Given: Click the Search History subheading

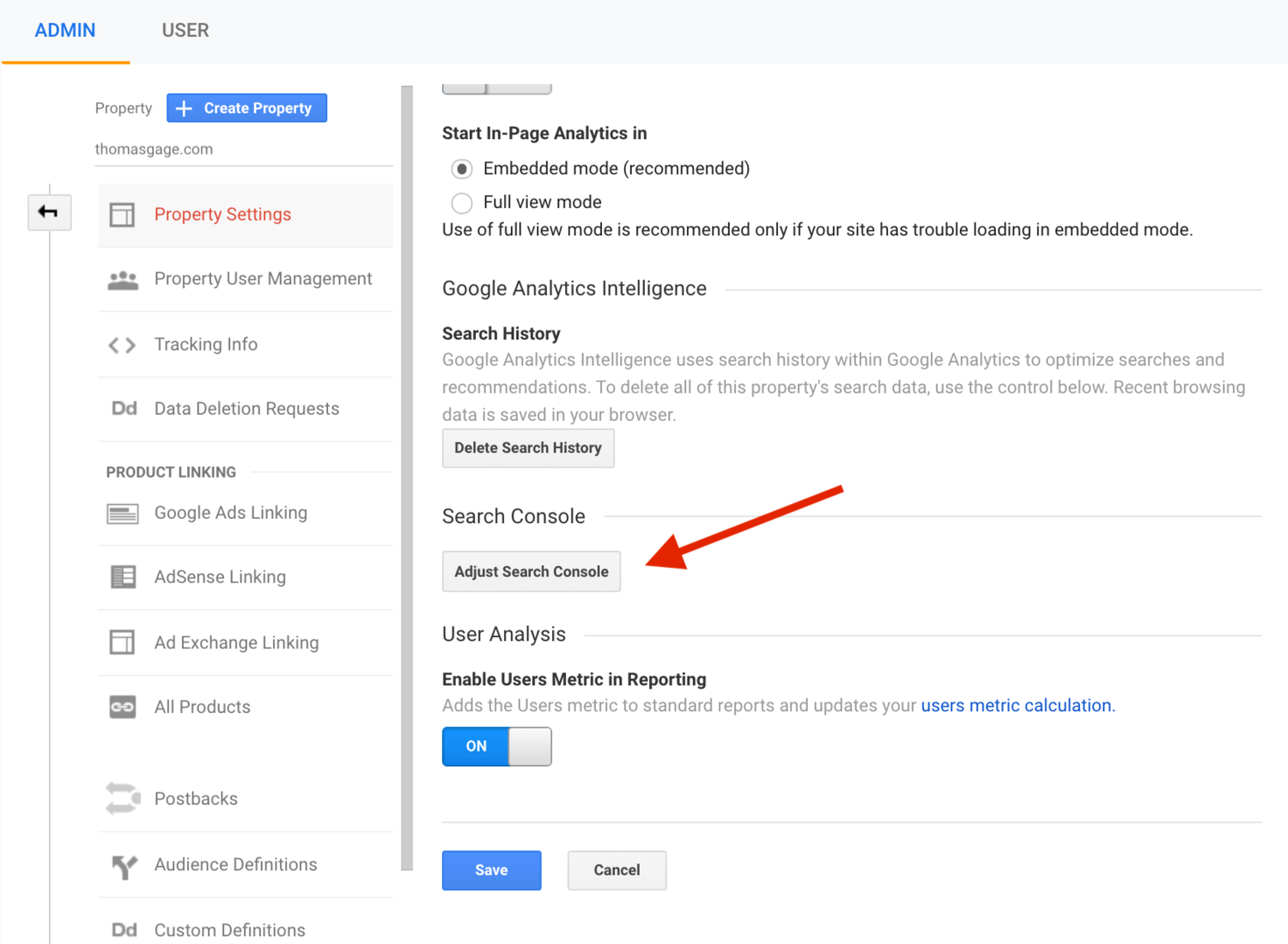Looking at the screenshot, I should (x=501, y=333).
